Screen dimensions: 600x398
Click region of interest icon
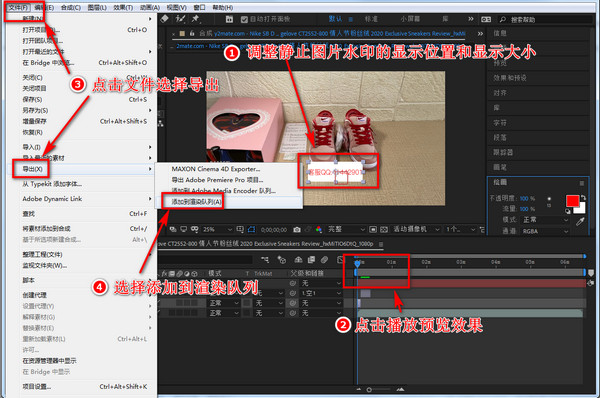[x=373, y=230]
